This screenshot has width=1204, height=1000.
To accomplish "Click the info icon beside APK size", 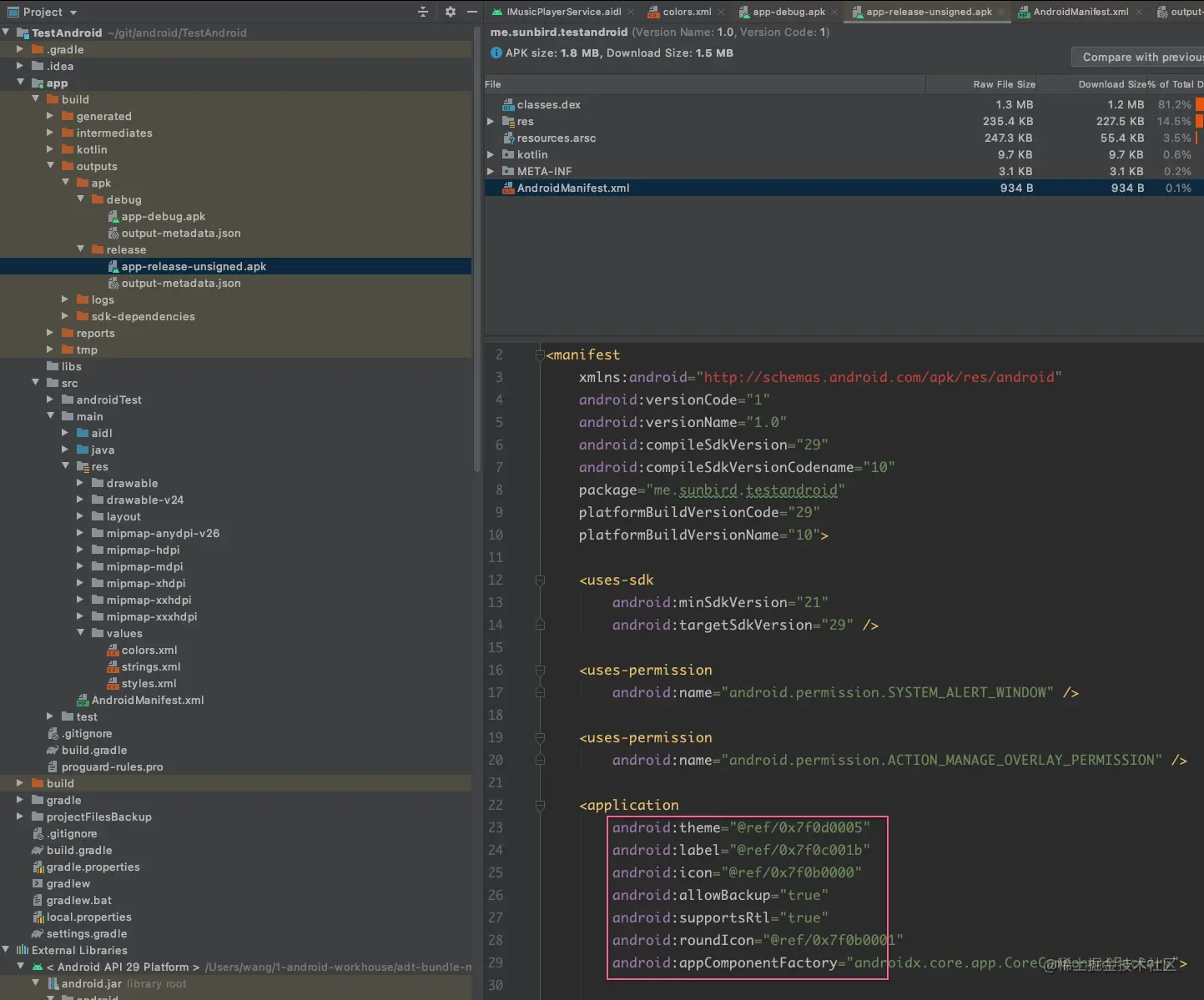I will (x=496, y=53).
